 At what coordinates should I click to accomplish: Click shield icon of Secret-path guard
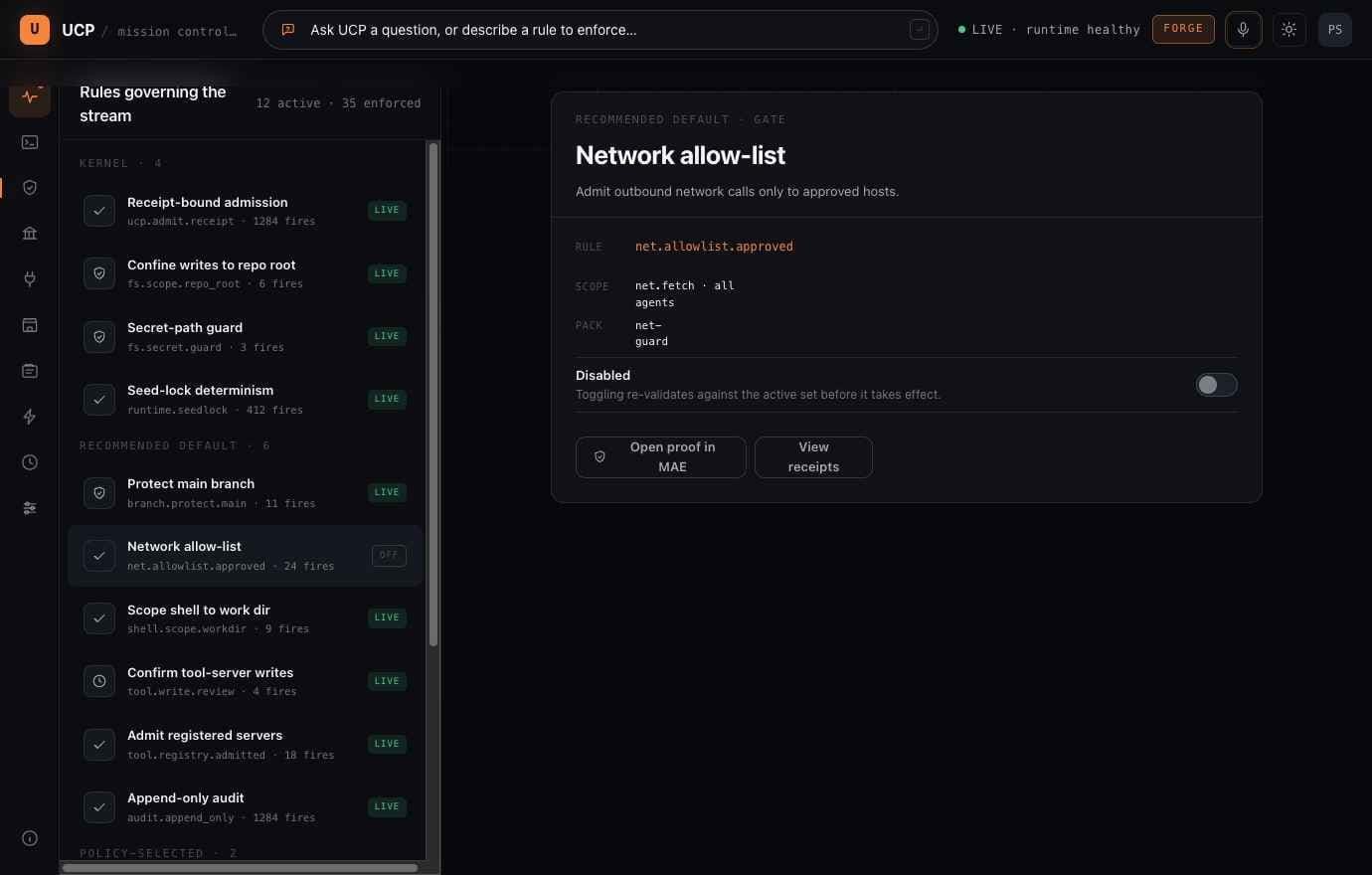99,336
